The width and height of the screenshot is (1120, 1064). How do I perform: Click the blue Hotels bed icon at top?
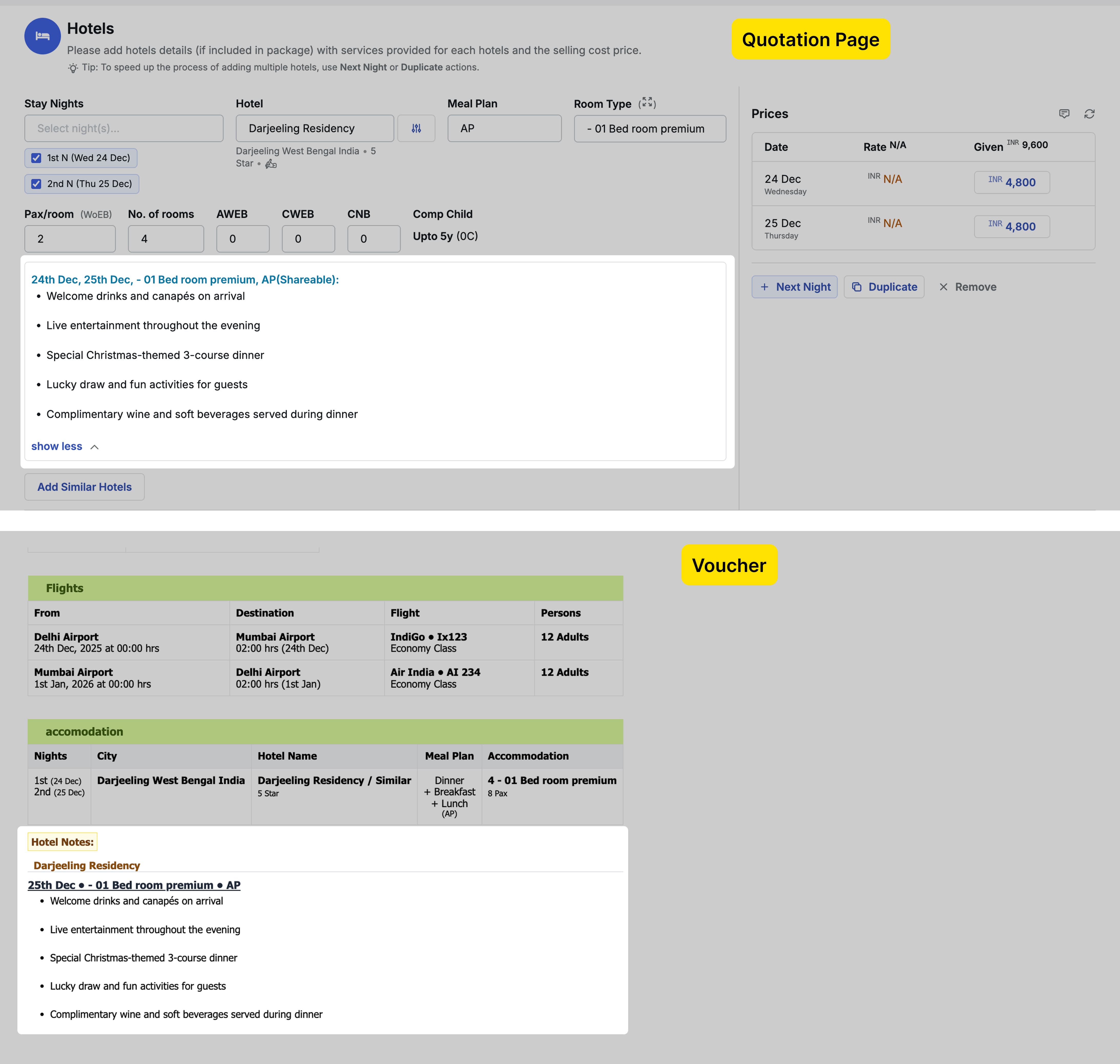43,36
